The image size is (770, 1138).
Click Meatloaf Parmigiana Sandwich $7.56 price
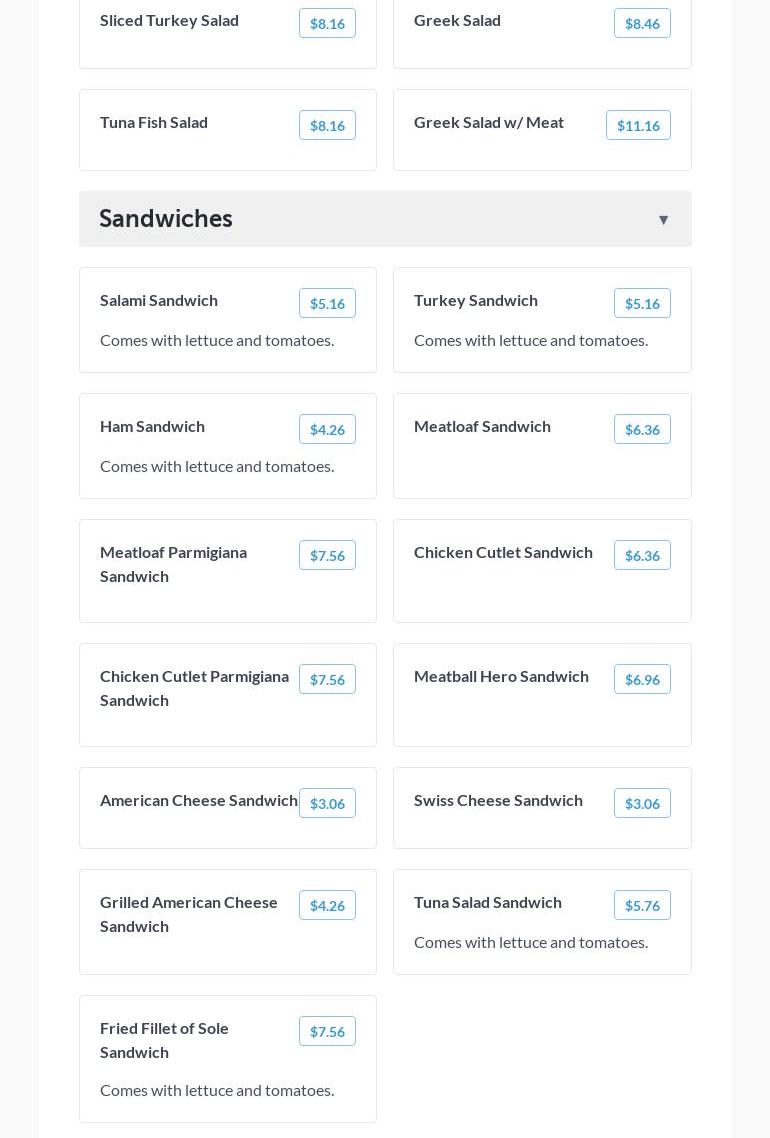click(x=327, y=555)
